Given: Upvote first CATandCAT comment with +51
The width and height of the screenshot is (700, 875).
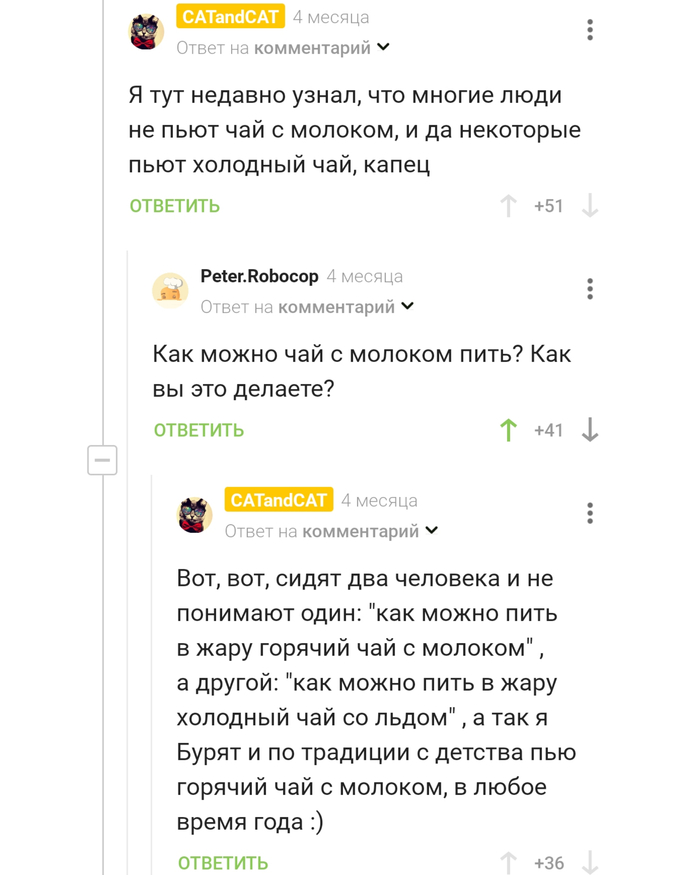Looking at the screenshot, I should 509,206.
